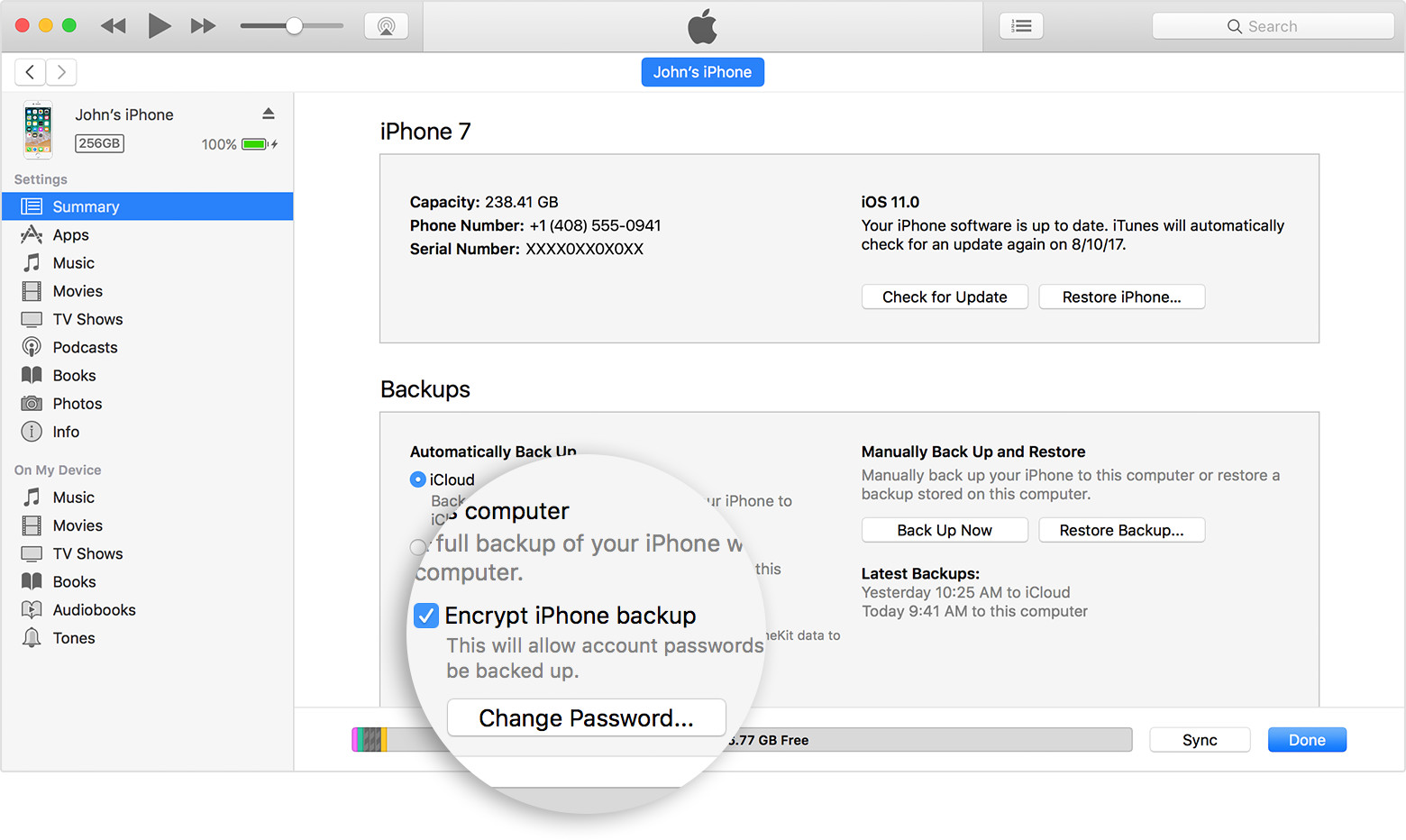The height and width of the screenshot is (840, 1406).
Task: Click the Search field
Action: (x=1273, y=26)
